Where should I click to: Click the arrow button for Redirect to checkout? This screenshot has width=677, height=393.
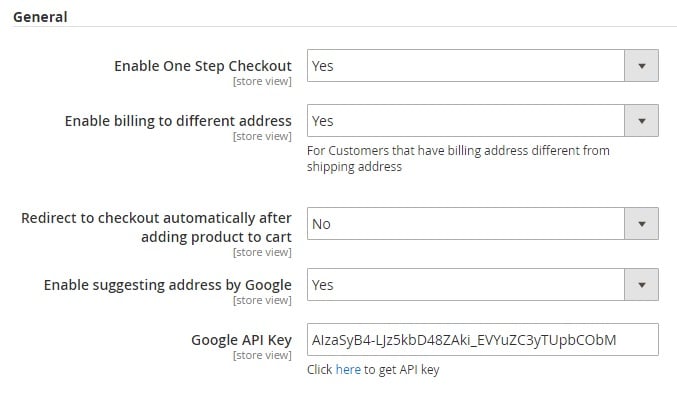pyautogui.click(x=642, y=224)
